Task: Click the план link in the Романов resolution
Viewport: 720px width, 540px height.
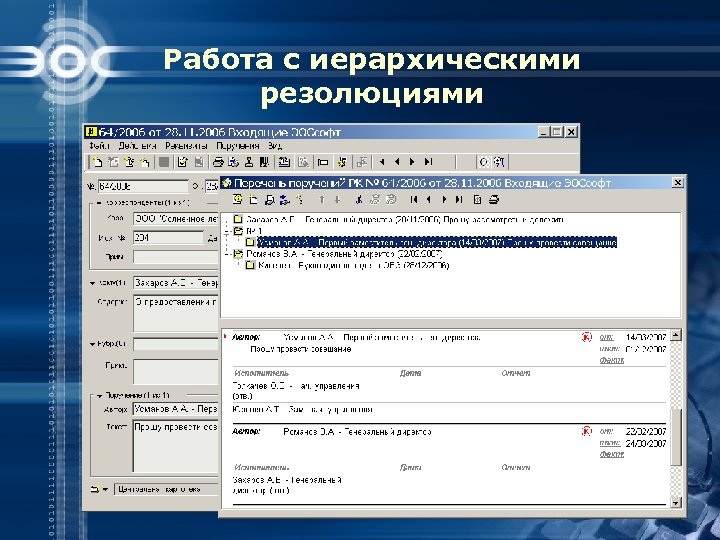Action: [x=610, y=443]
